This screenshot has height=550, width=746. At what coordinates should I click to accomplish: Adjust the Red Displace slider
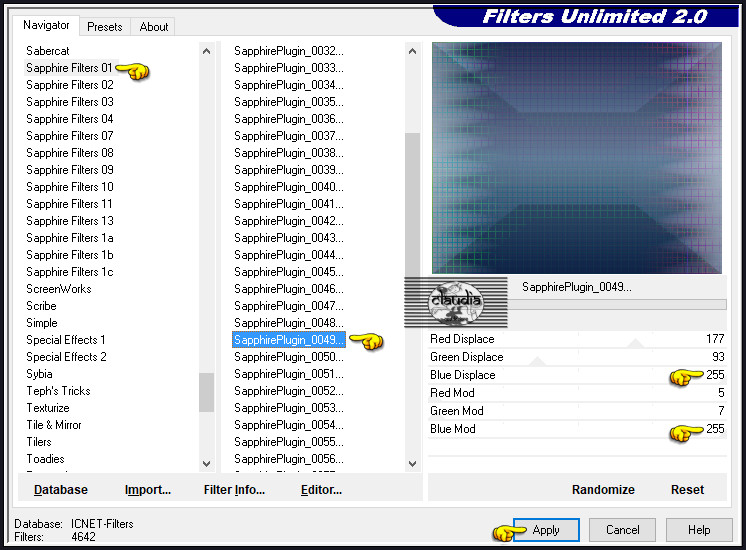[x=577, y=339]
